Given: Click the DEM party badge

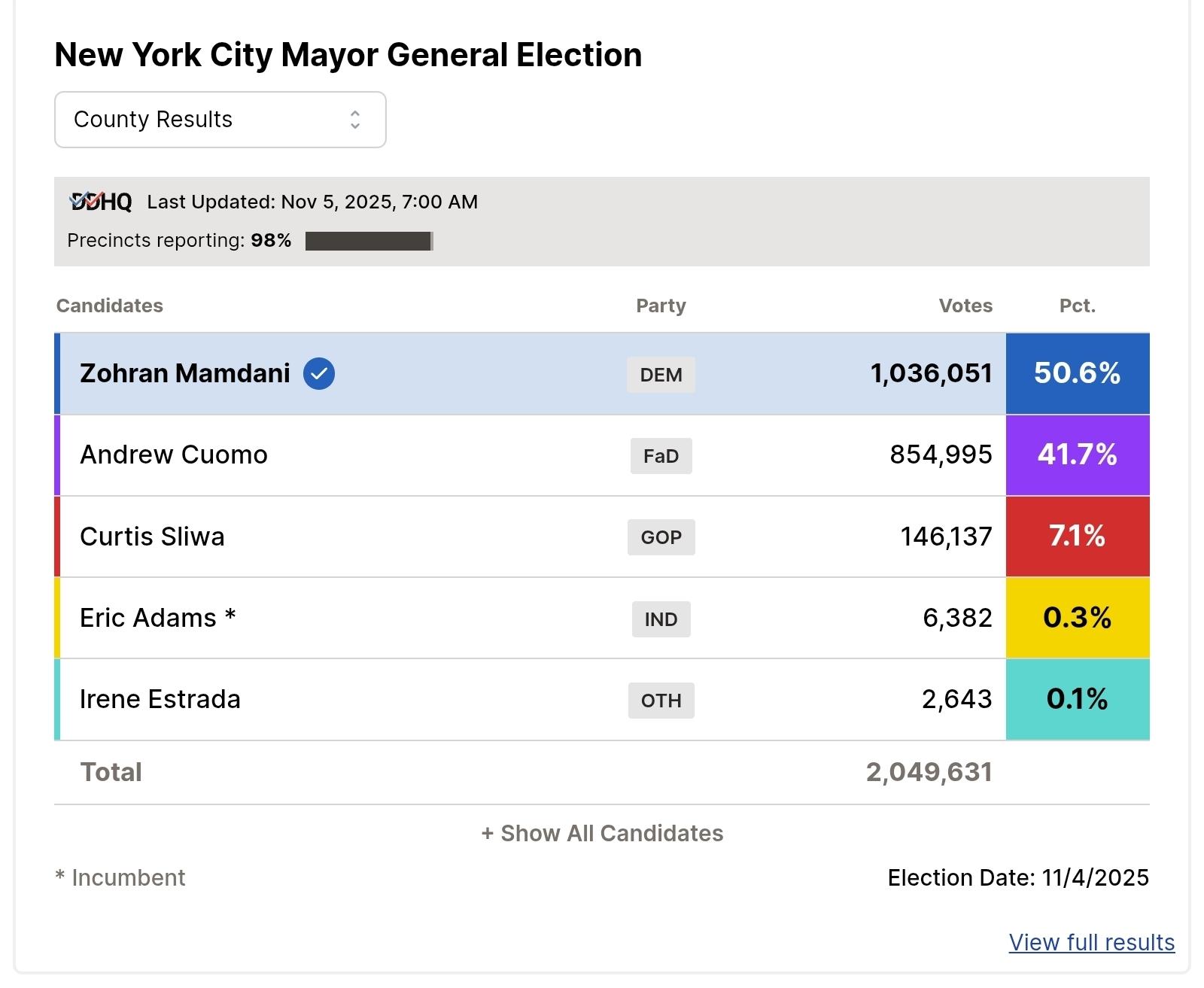Looking at the screenshot, I should [x=661, y=375].
